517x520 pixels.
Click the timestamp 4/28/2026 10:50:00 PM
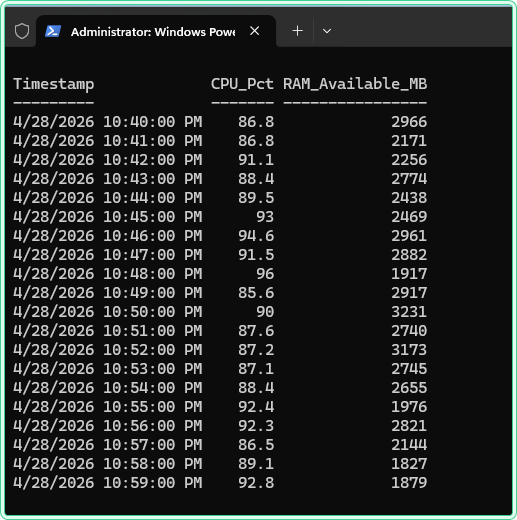(108, 312)
